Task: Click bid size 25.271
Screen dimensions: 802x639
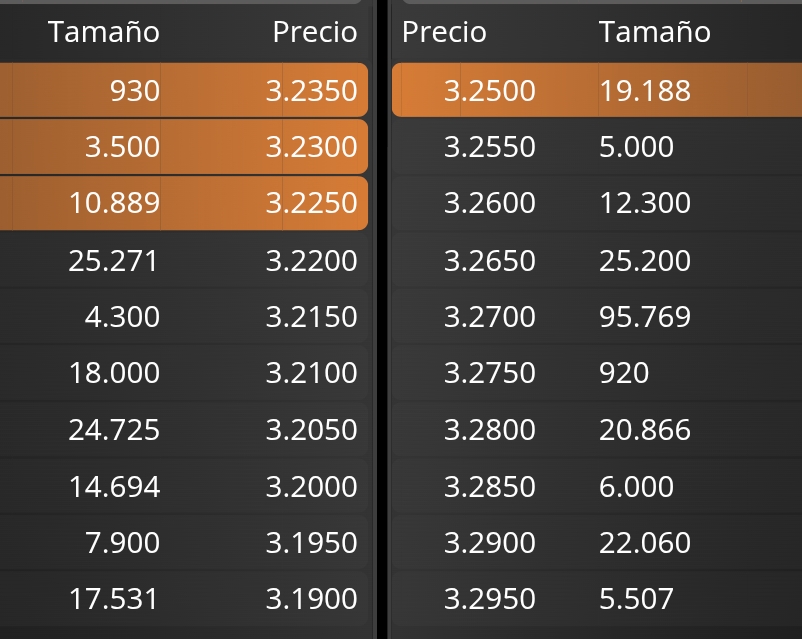Action: (114, 260)
